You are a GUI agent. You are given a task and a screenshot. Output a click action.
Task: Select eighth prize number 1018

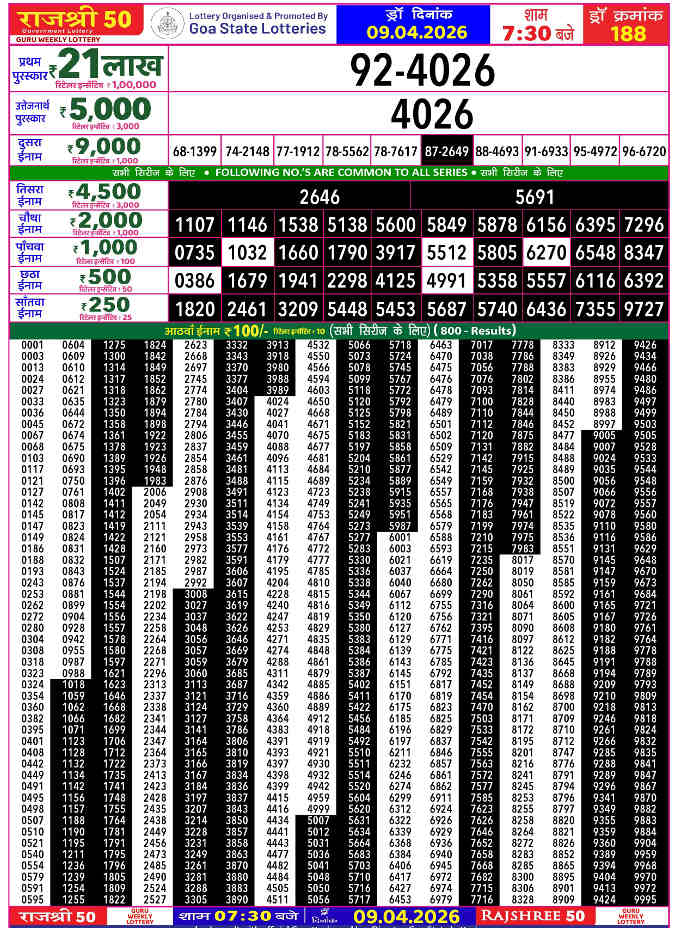(x=73, y=684)
